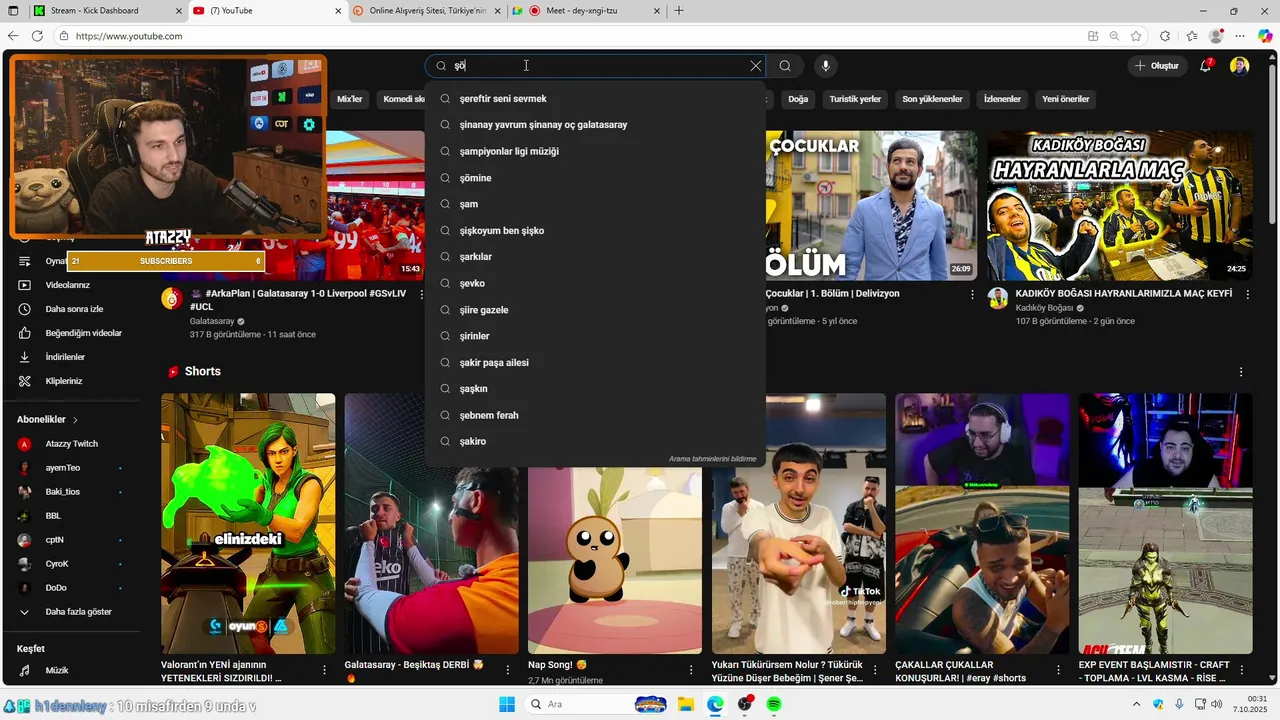This screenshot has width=1280, height=720.
Task: Open options for Galatasaray - Beşiktaş DERBİ short
Action: point(508,670)
